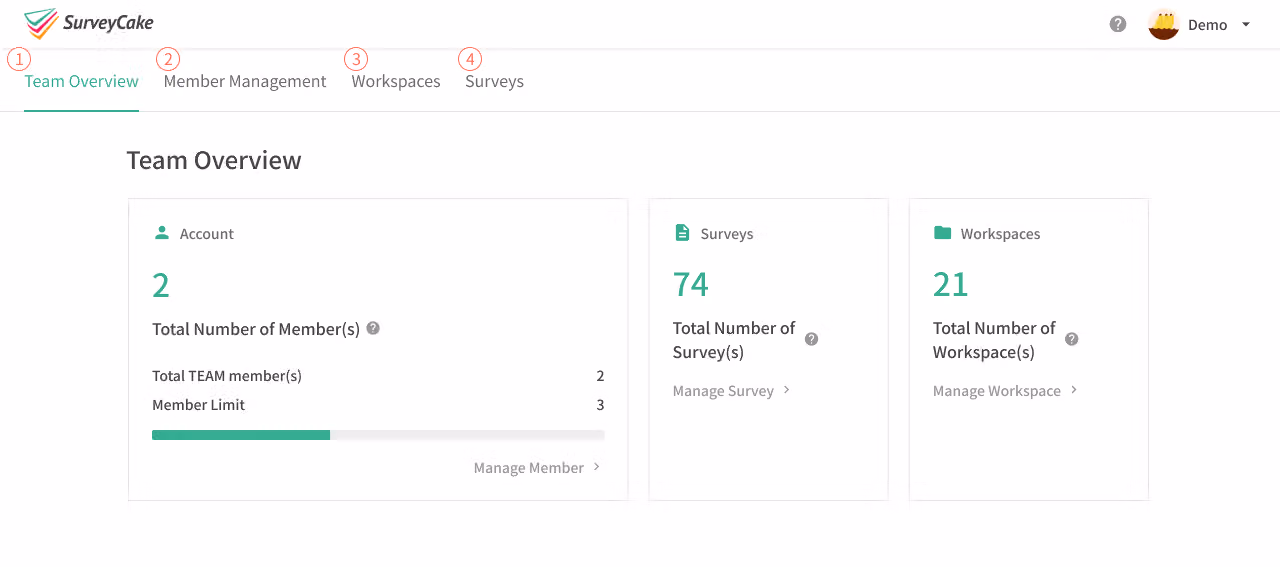The height and width of the screenshot is (567, 1280).
Task: Show help for Total Number of Survey(s)
Action: pyautogui.click(x=811, y=339)
